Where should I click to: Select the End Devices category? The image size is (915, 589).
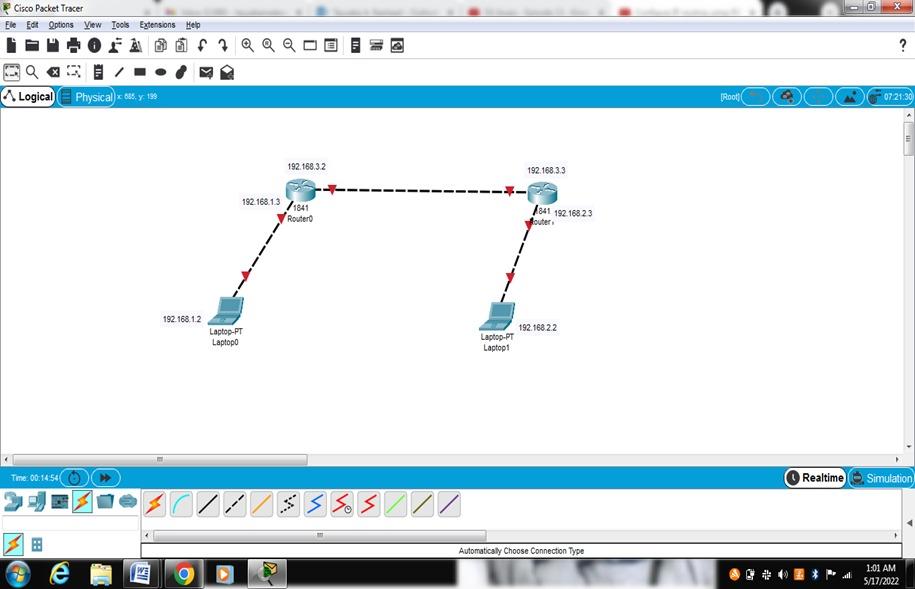[36, 501]
